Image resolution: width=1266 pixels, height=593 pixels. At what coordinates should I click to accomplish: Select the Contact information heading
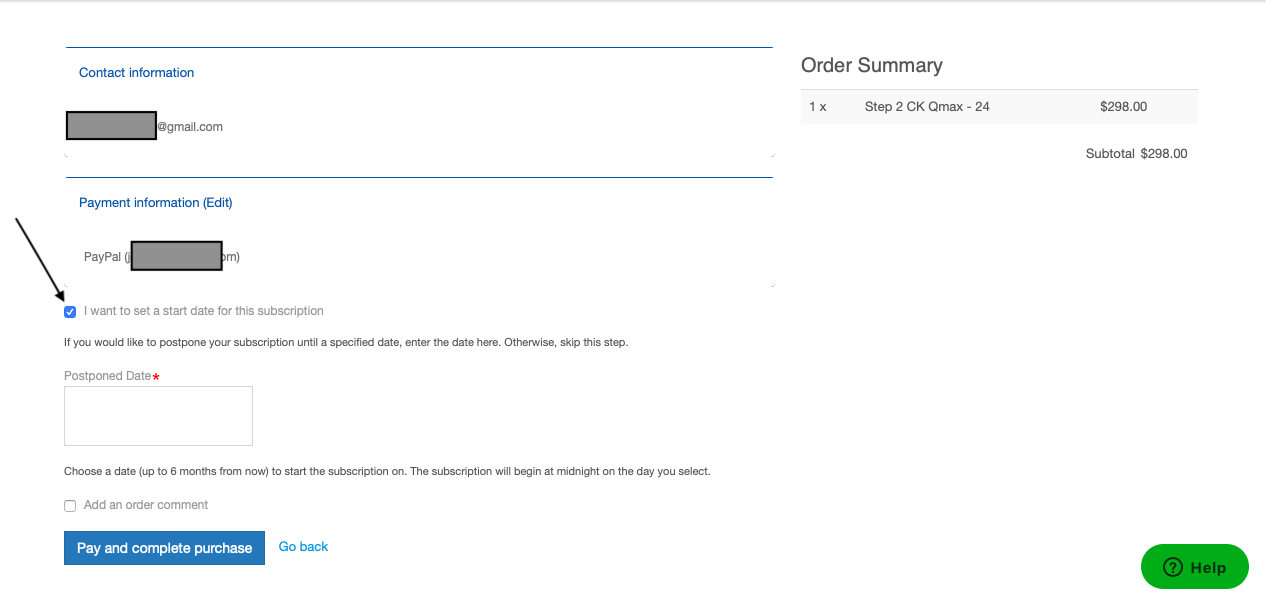[x=136, y=73]
